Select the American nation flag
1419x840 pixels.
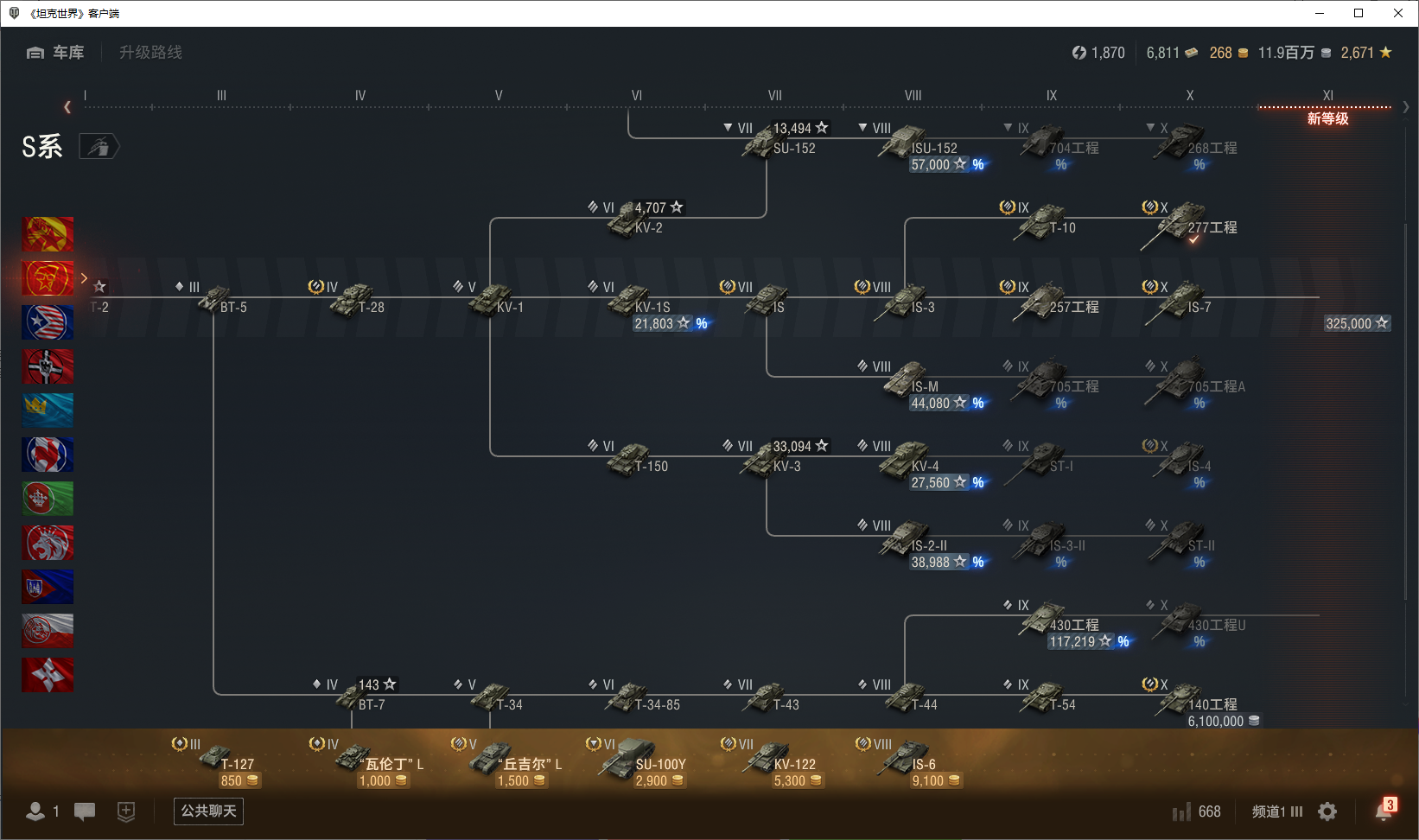48,322
